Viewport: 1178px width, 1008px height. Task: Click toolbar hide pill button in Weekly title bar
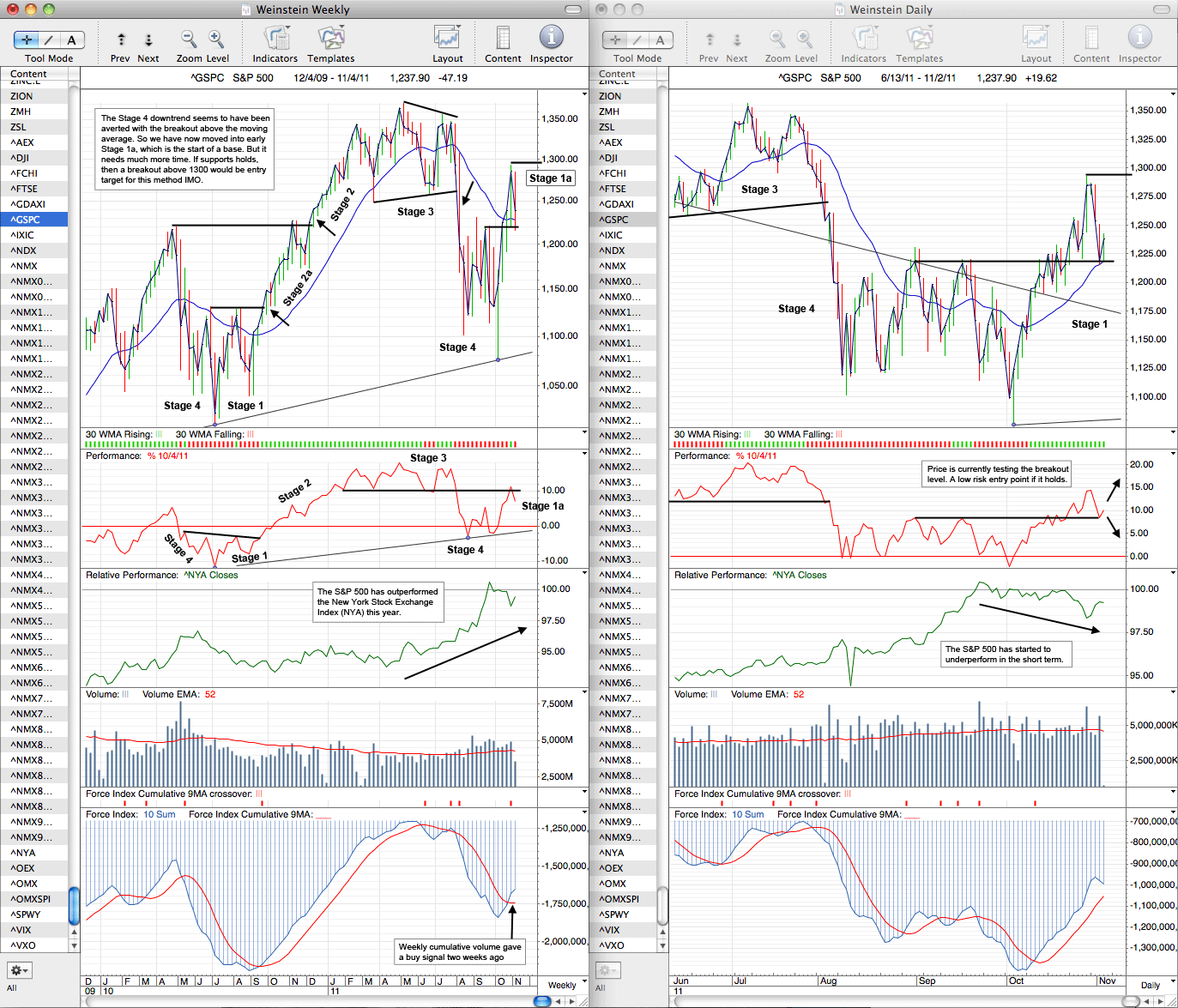point(574,9)
